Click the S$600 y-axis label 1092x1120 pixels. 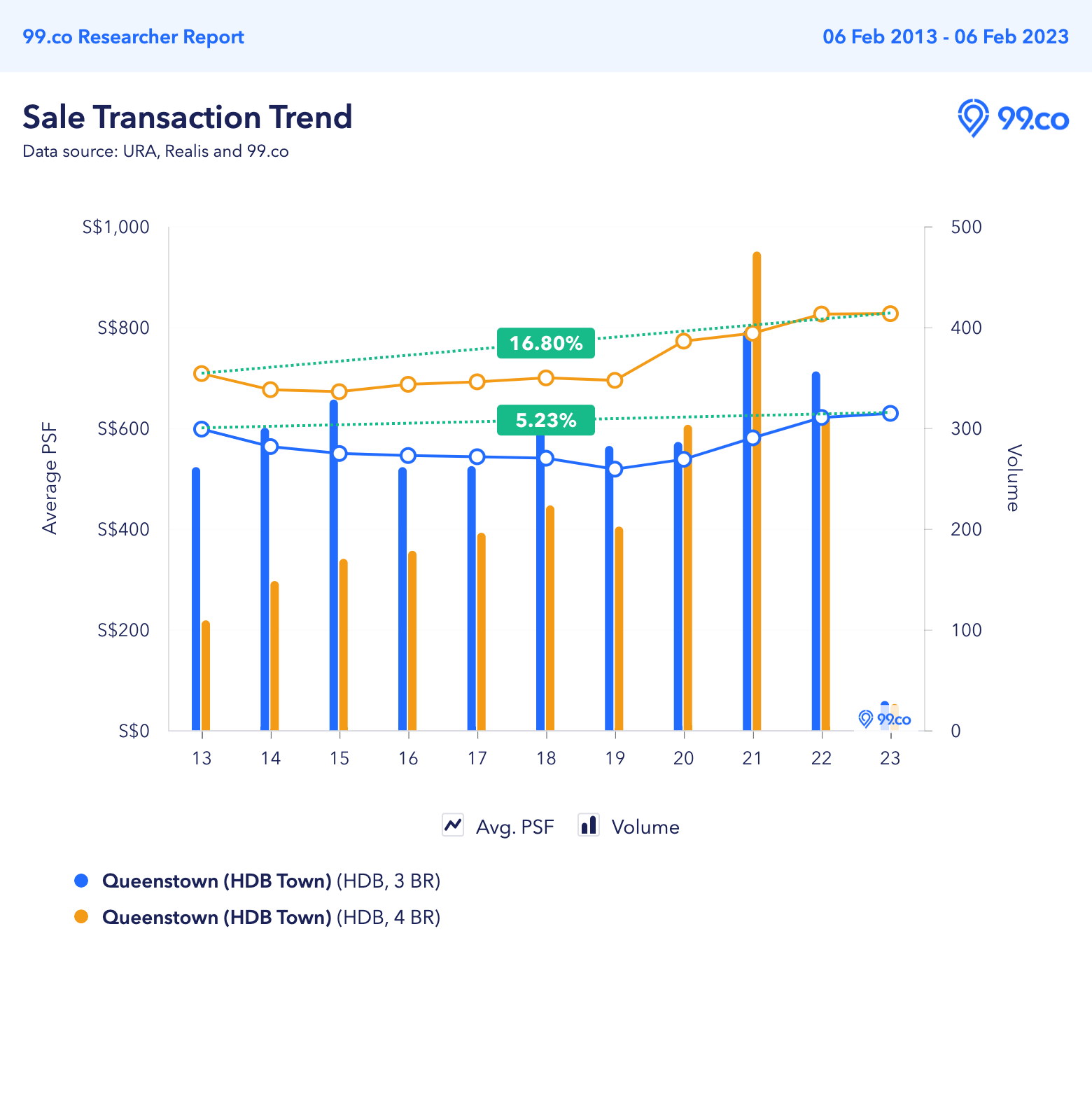click(x=124, y=428)
